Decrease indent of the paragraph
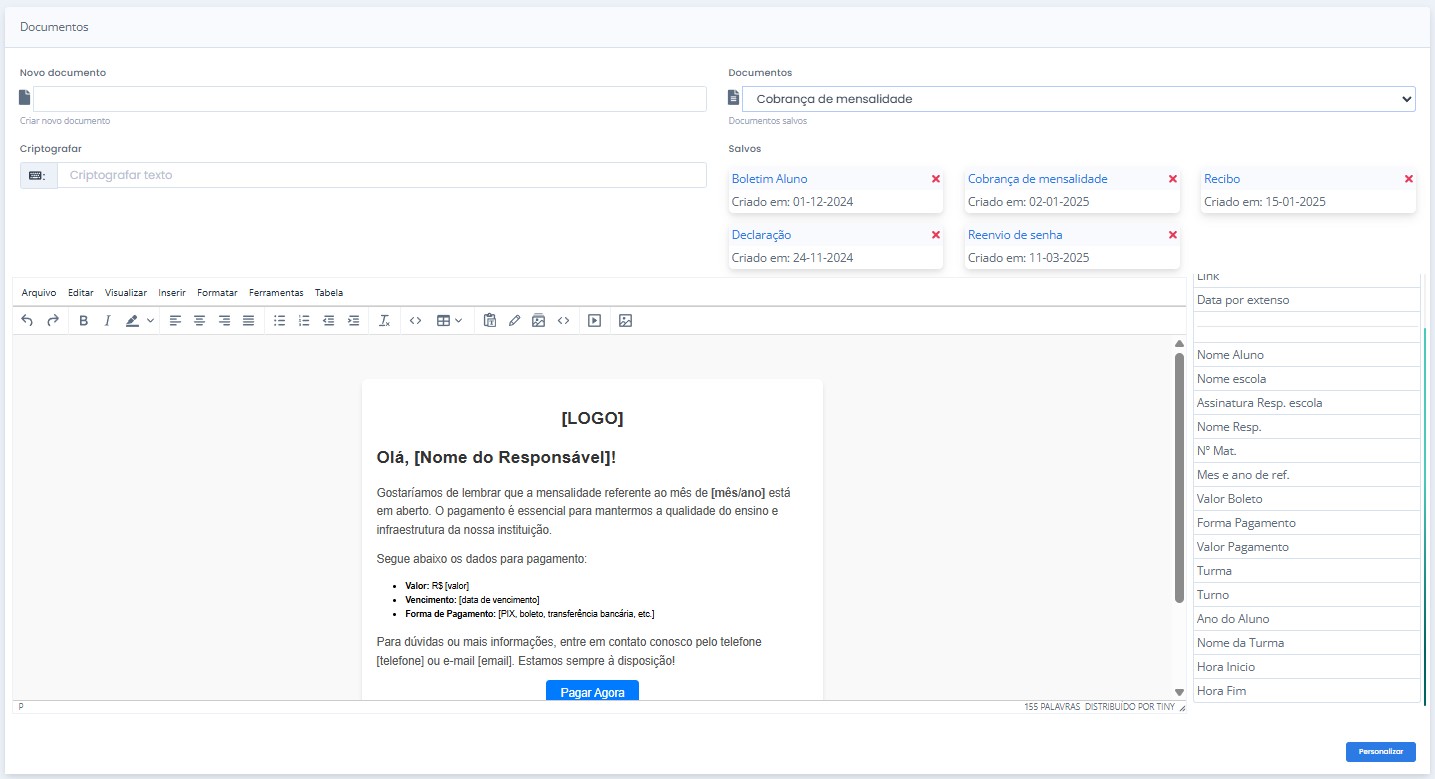This screenshot has height=779, width=1435. [328, 321]
